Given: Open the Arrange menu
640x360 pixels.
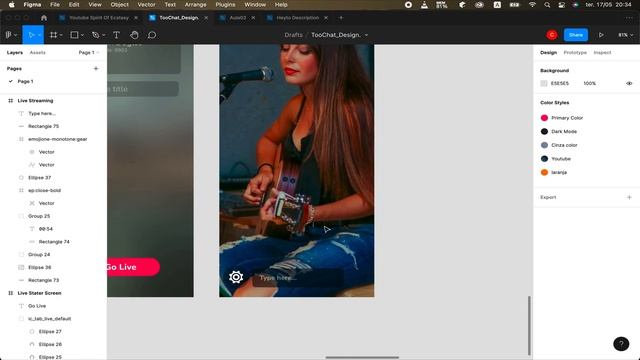Looking at the screenshot, I should point(196,4).
